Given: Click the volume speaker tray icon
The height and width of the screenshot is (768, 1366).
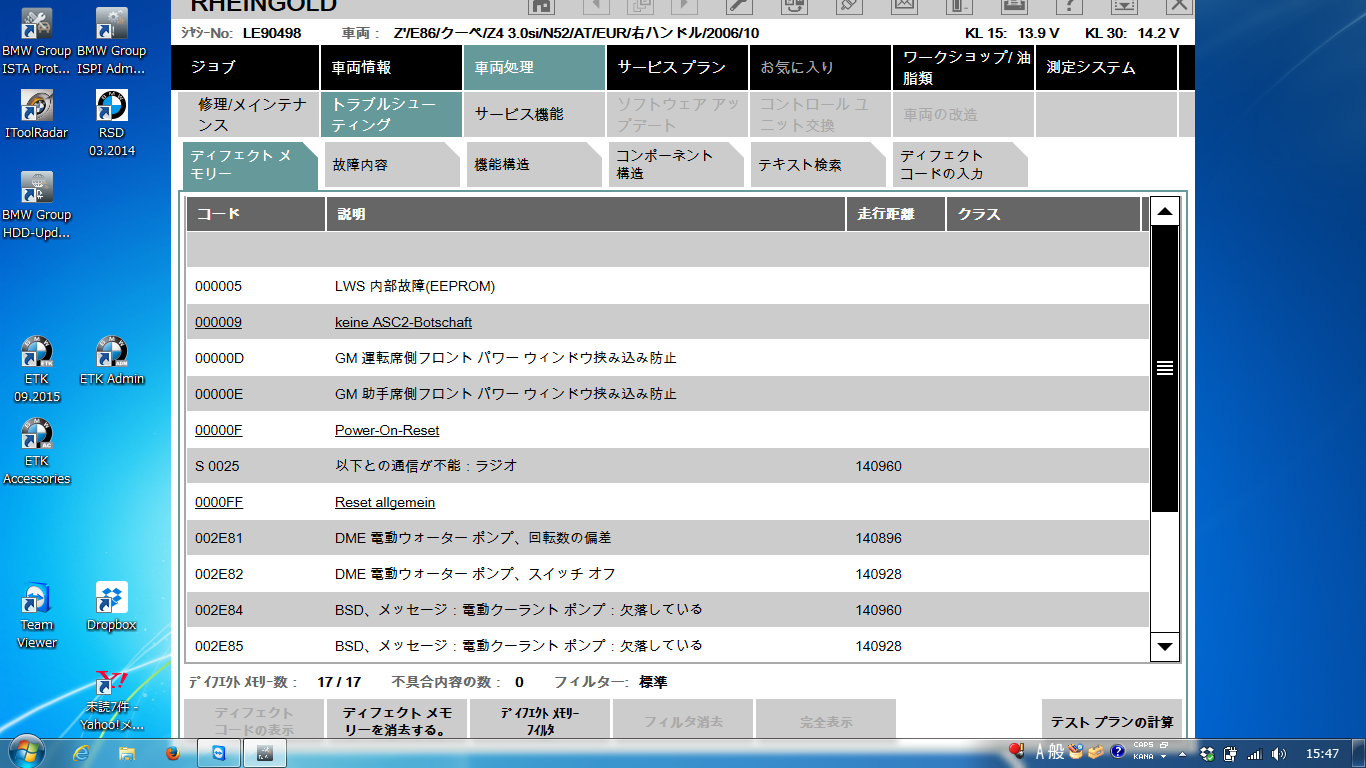Looking at the screenshot, I should 1278,753.
